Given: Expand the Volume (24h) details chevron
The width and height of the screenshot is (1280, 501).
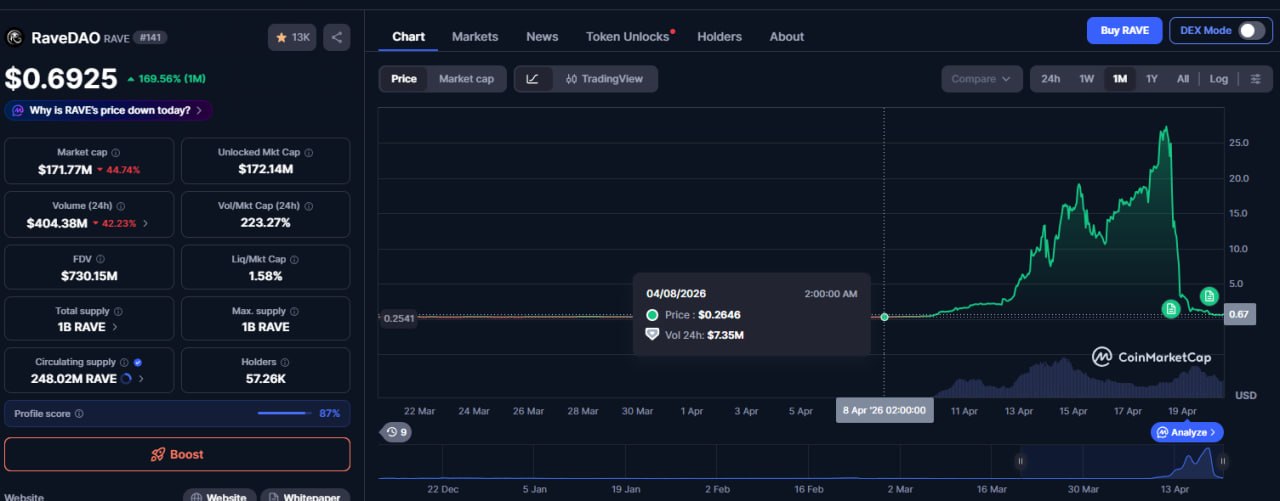Looking at the screenshot, I should [146, 223].
